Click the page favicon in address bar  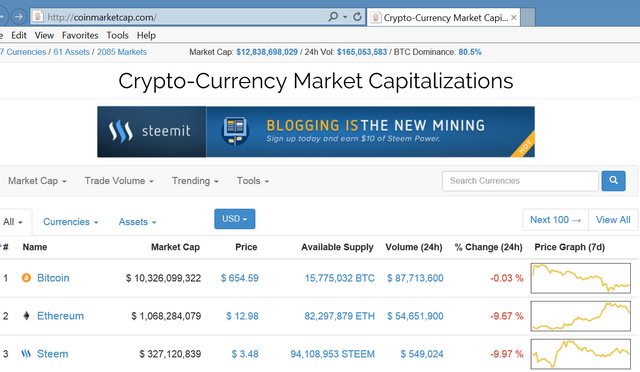coord(38,17)
